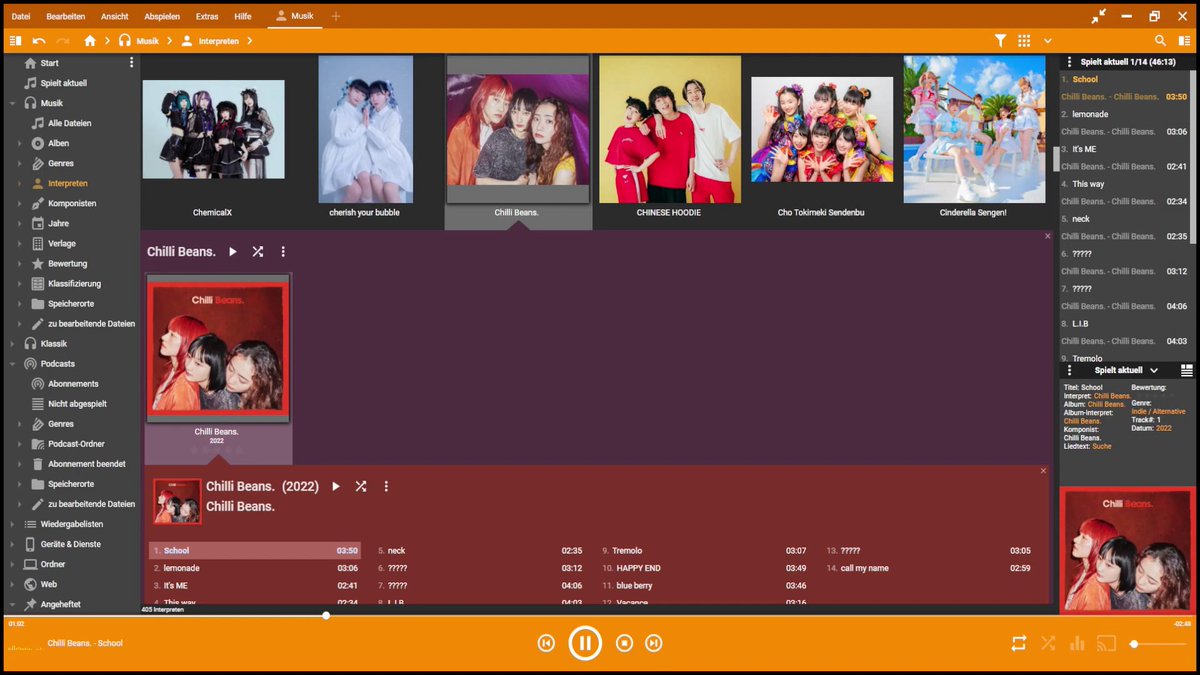The width and height of the screenshot is (1200, 675).
Task: Skip to the next track
Action: (653, 643)
